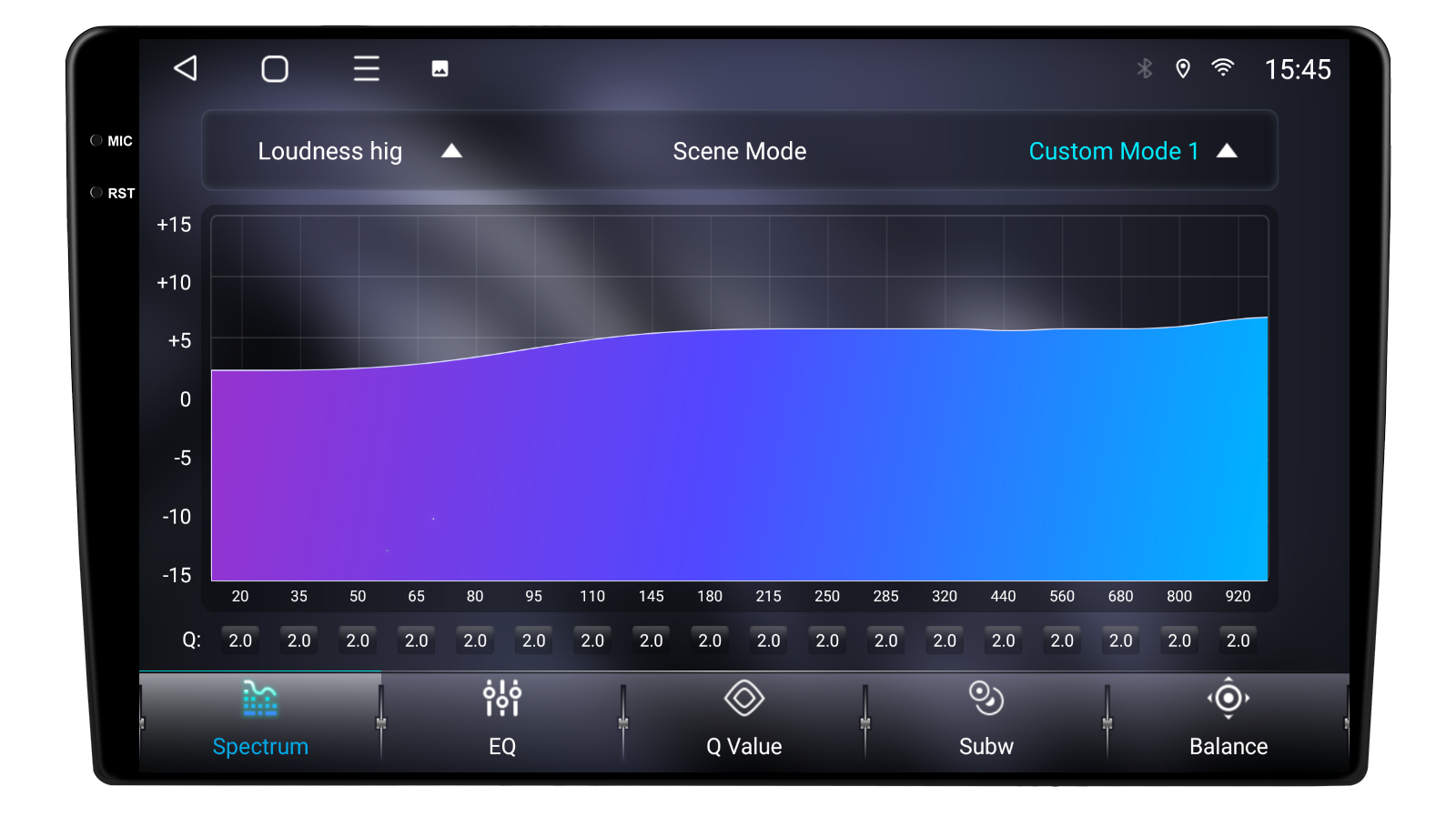Click the Q value under 680 Hz
Viewport: 1456px width, 827px height.
pos(1121,640)
